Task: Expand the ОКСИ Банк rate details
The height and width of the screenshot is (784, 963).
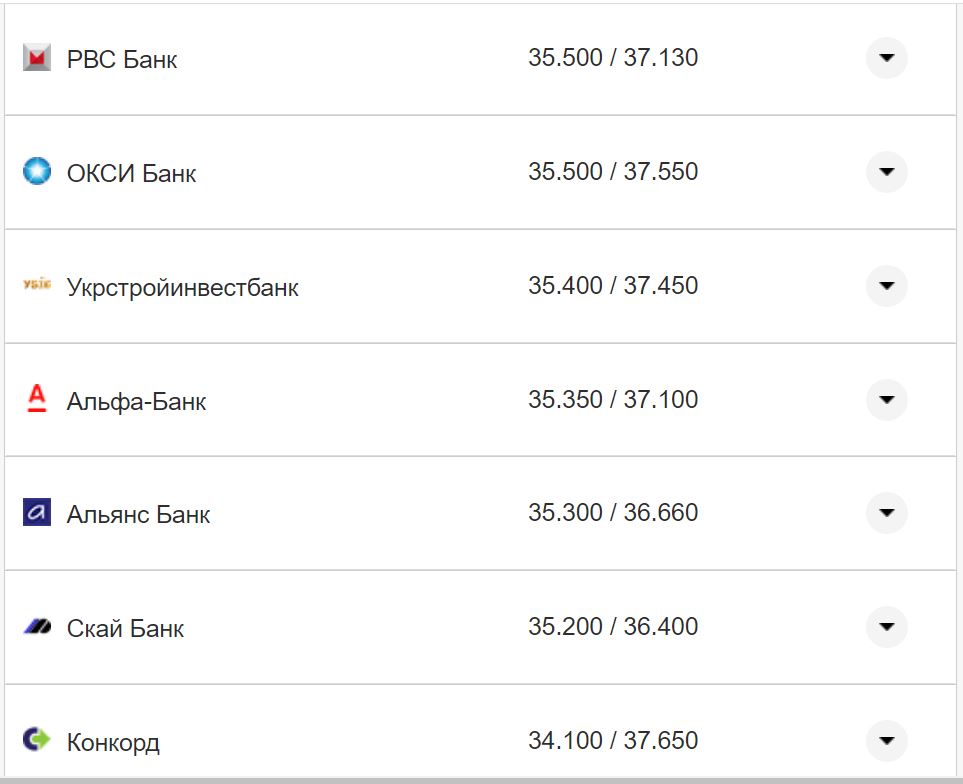Action: click(x=886, y=172)
